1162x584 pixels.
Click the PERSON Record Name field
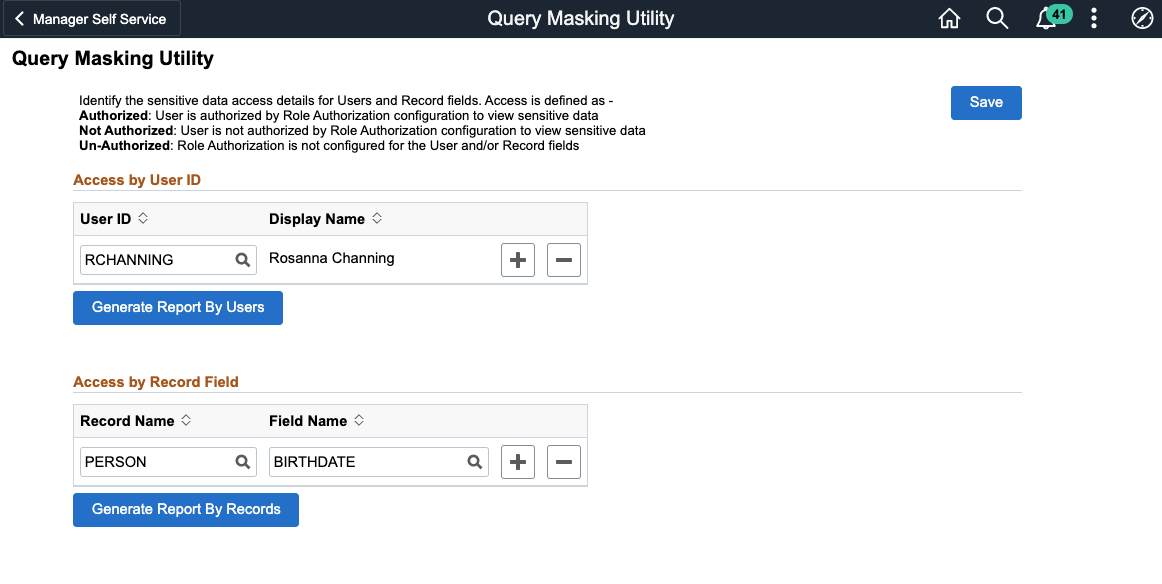pos(168,462)
